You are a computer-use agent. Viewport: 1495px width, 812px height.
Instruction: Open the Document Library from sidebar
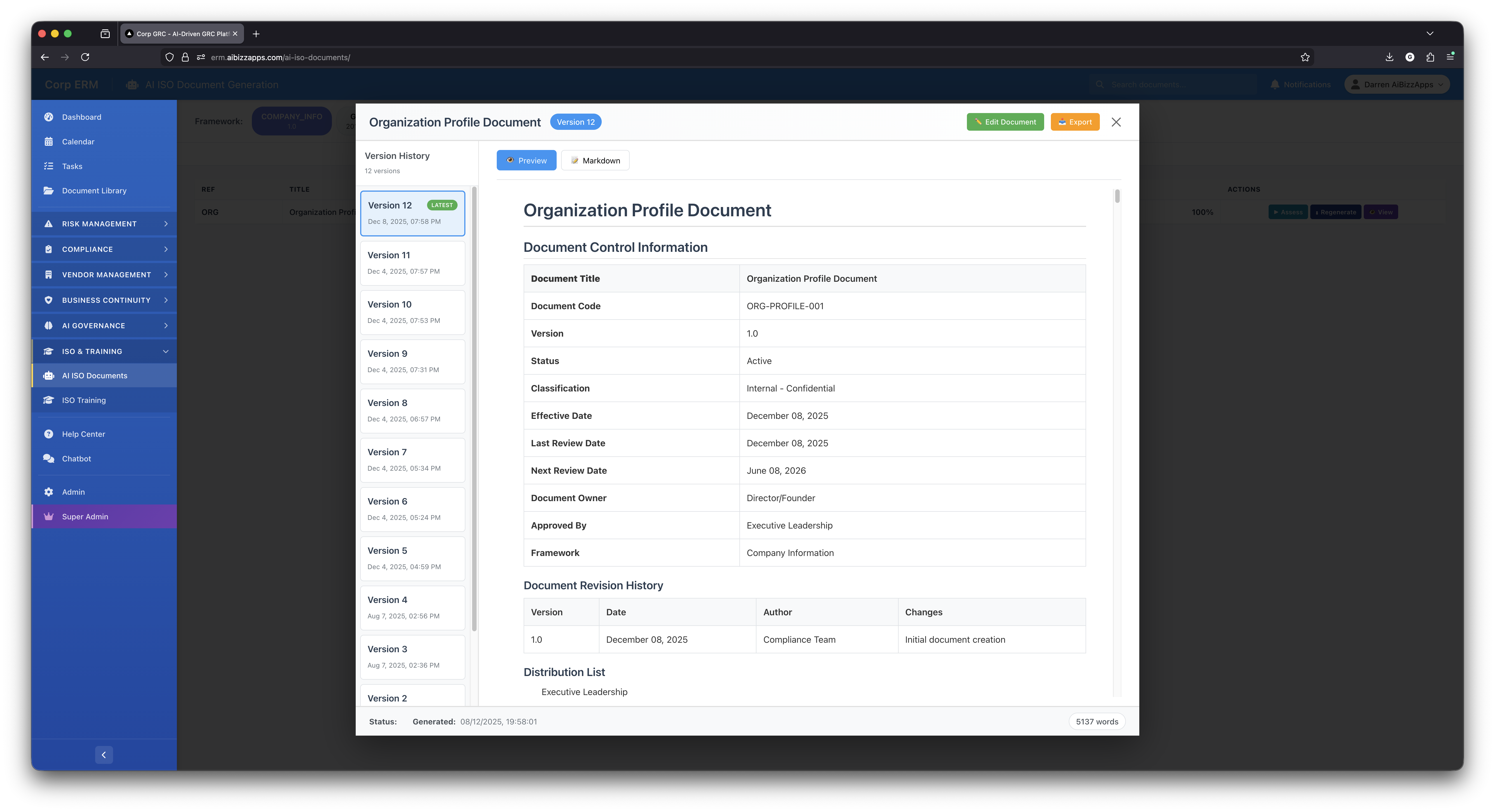click(94, 190)
